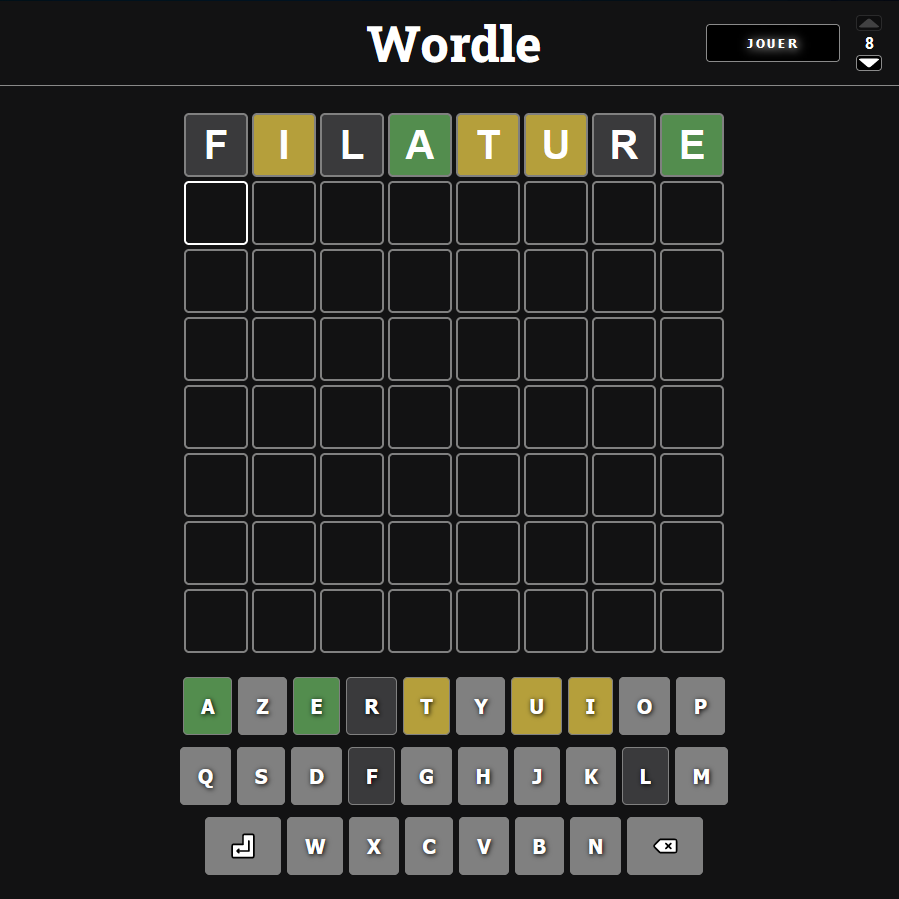Click the yellow U tile in first guess
Image resolution: width=899 pixels, height=899 pixels.
point(556,145)
